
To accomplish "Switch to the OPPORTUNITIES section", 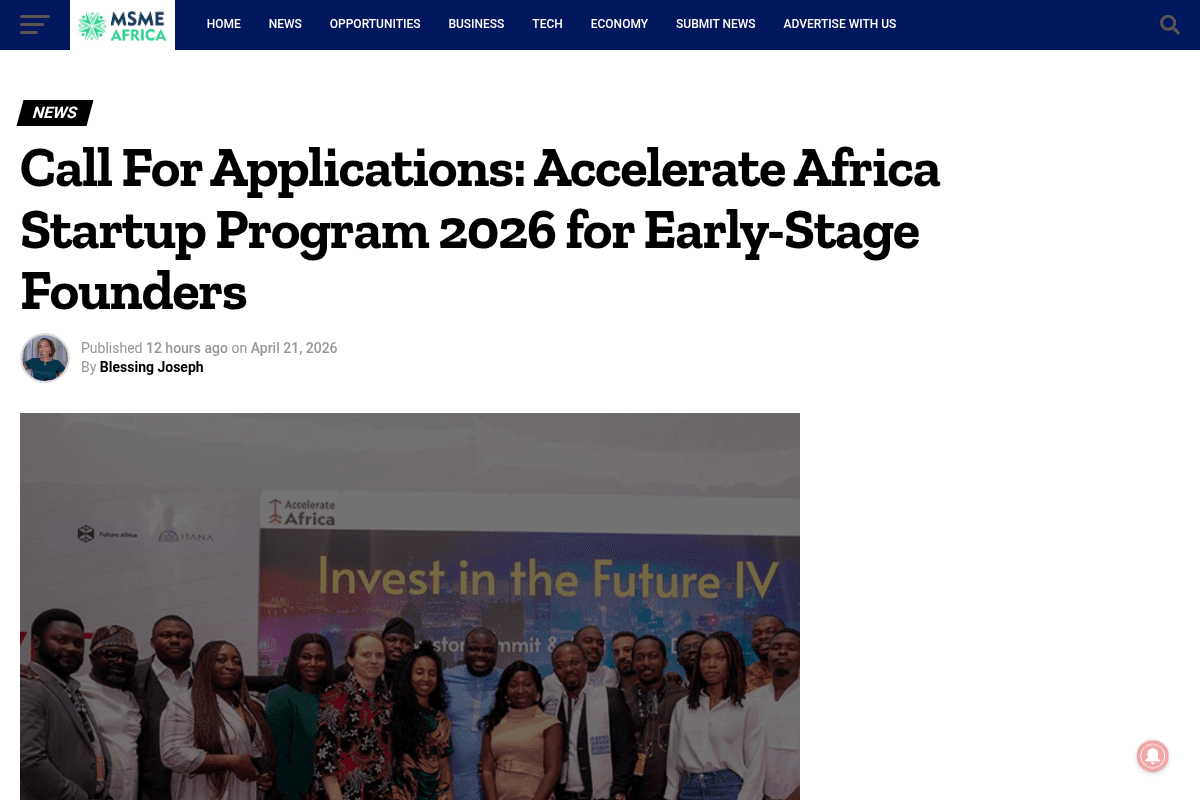I will tap(375, 24).
